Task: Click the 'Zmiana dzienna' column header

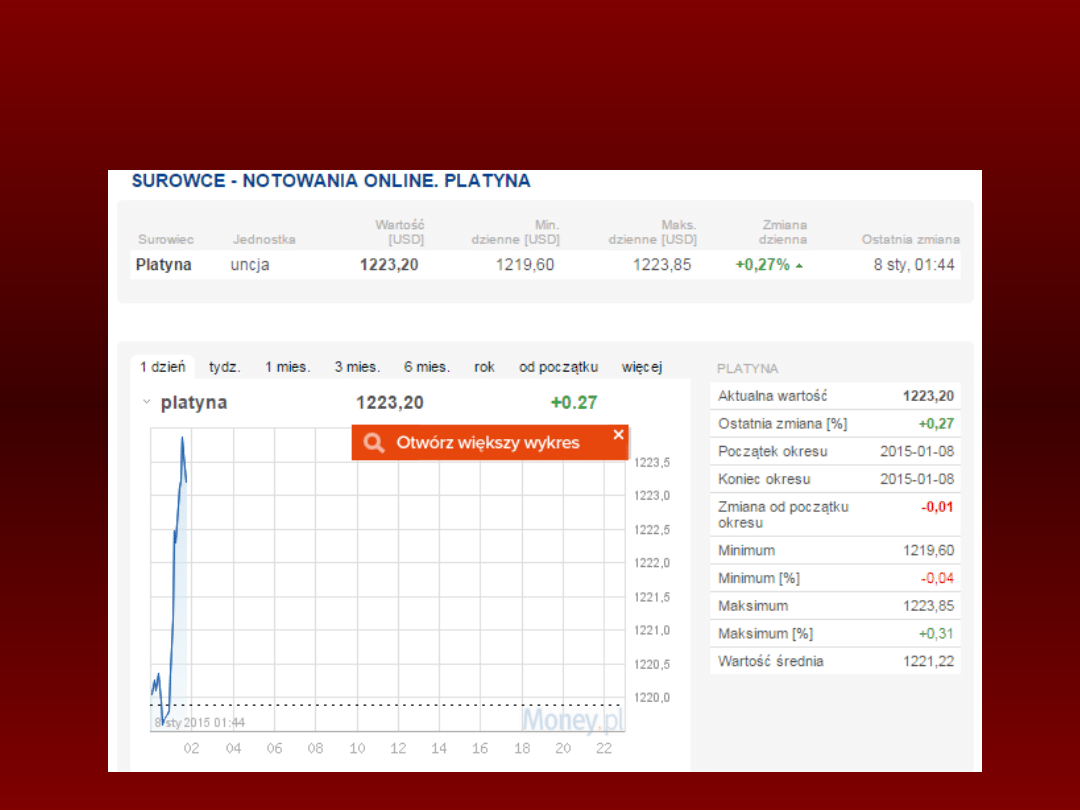Action: point(782,232)
